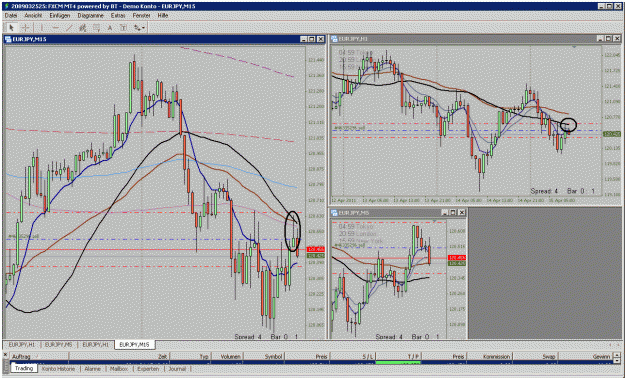This screenshot has height=378, width=625.
Task: Open the Datei menu
Action: tap(11, 15)
